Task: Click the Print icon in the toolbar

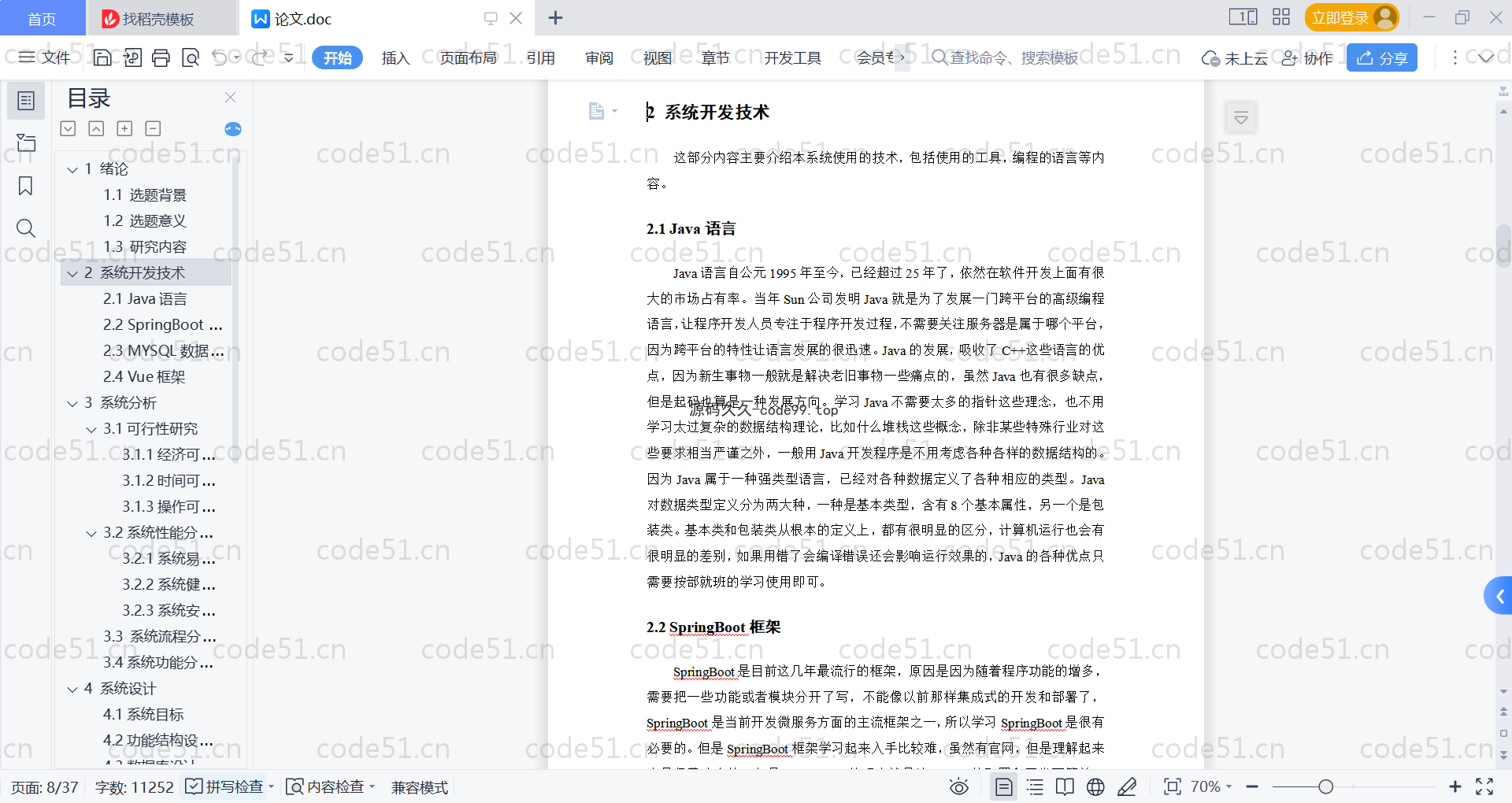Action: click(x=161, y=57)
